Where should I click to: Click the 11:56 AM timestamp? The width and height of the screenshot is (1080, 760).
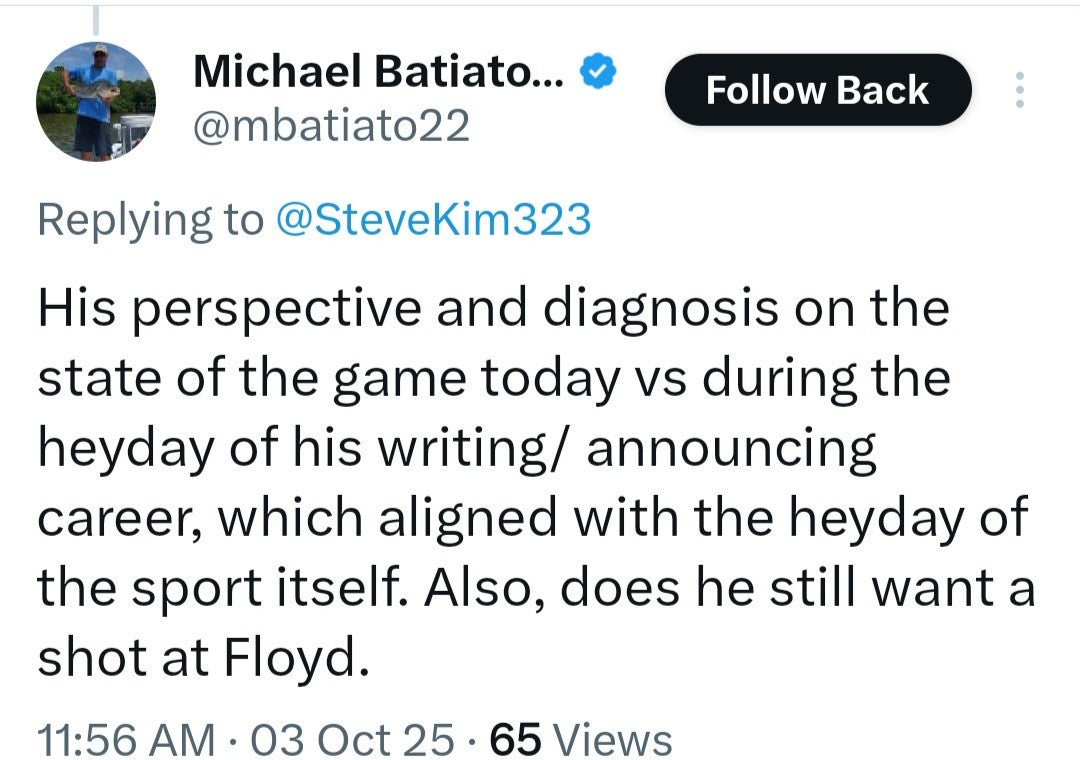click(x=125, y=740)
